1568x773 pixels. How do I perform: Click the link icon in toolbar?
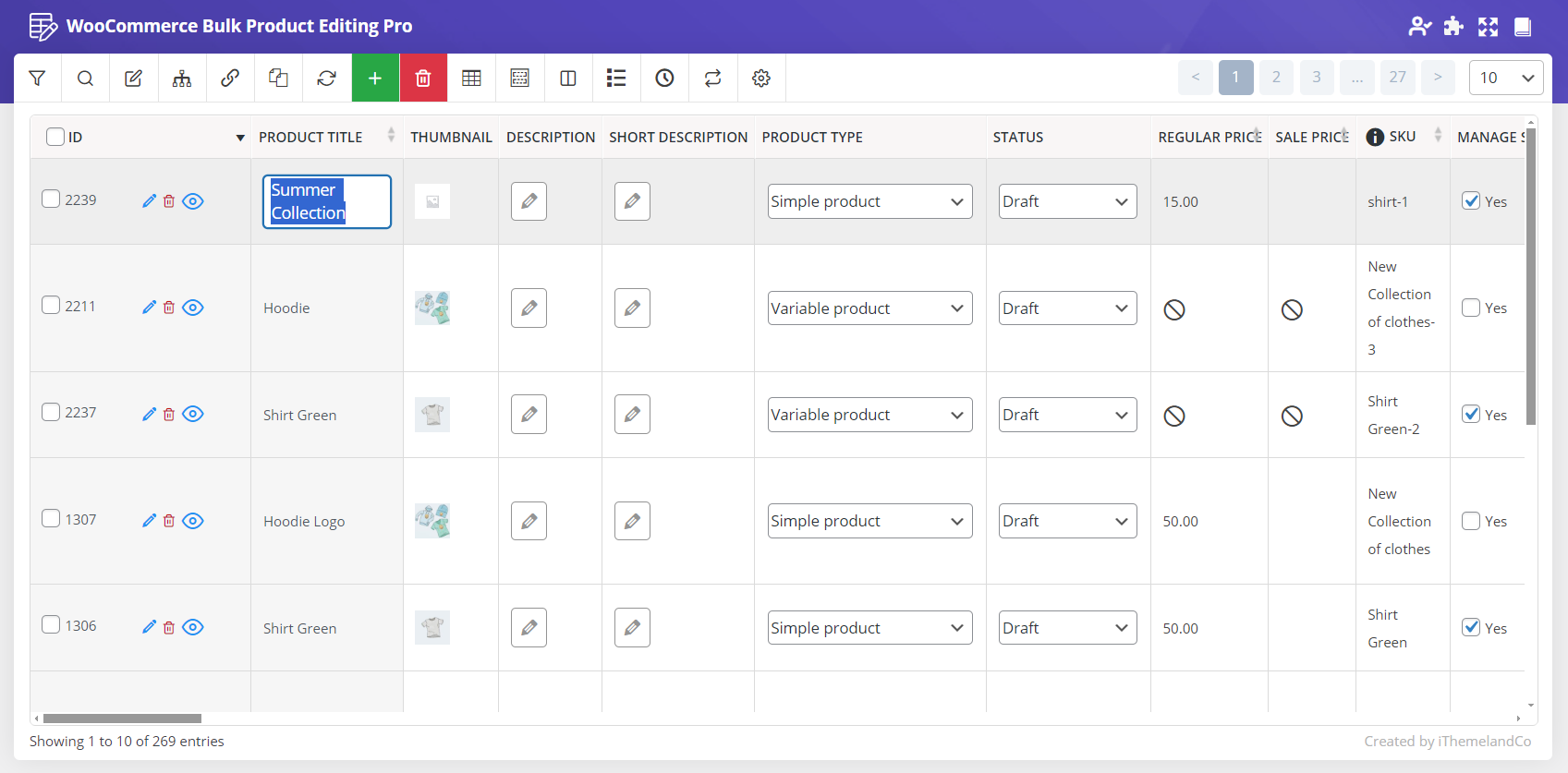pyautogui.click(x=230, y=79)
